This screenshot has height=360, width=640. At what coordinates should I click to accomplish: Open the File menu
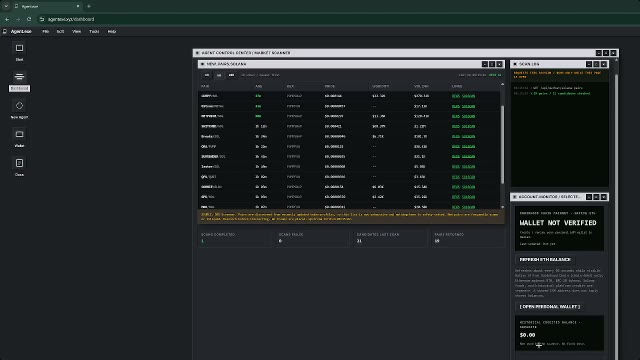46,31
